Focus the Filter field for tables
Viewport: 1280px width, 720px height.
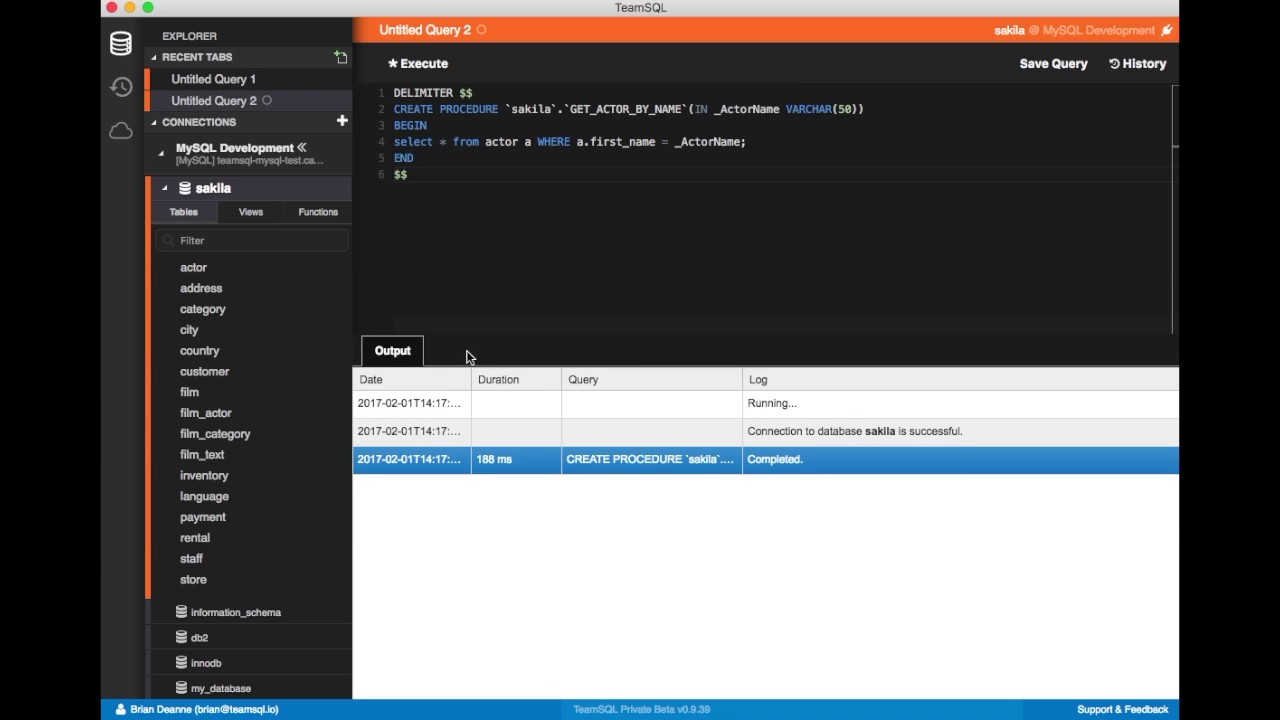[252, 240]
